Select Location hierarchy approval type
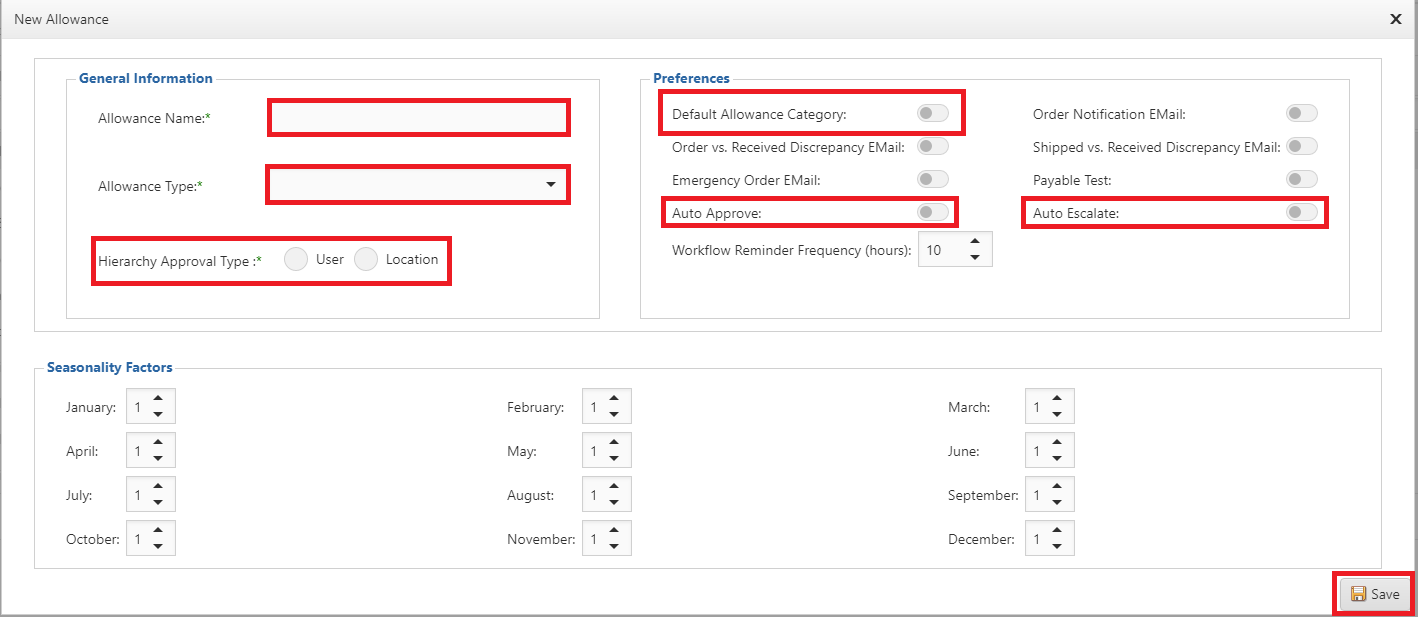This screenshot has width=1418, height=617. pyautogui.click(x=366, y=260)
